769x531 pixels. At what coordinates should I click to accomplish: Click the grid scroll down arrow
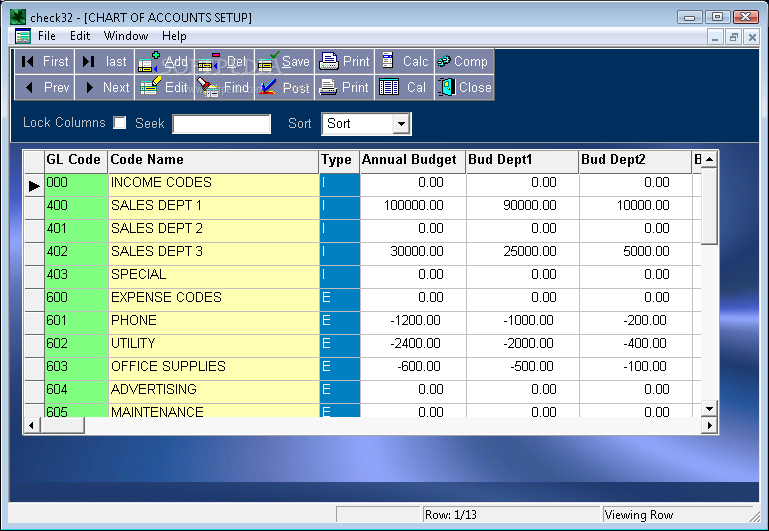pyautogui.click(x=709, y=408)
